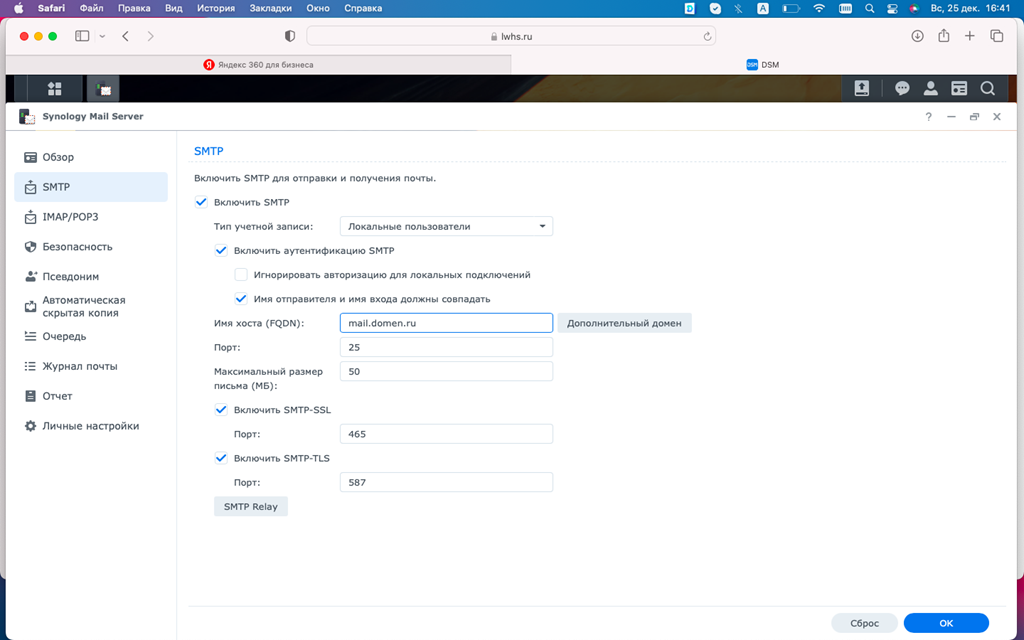Click battery icon in menu bar
1024x640 pixels.
coord(791,8)
